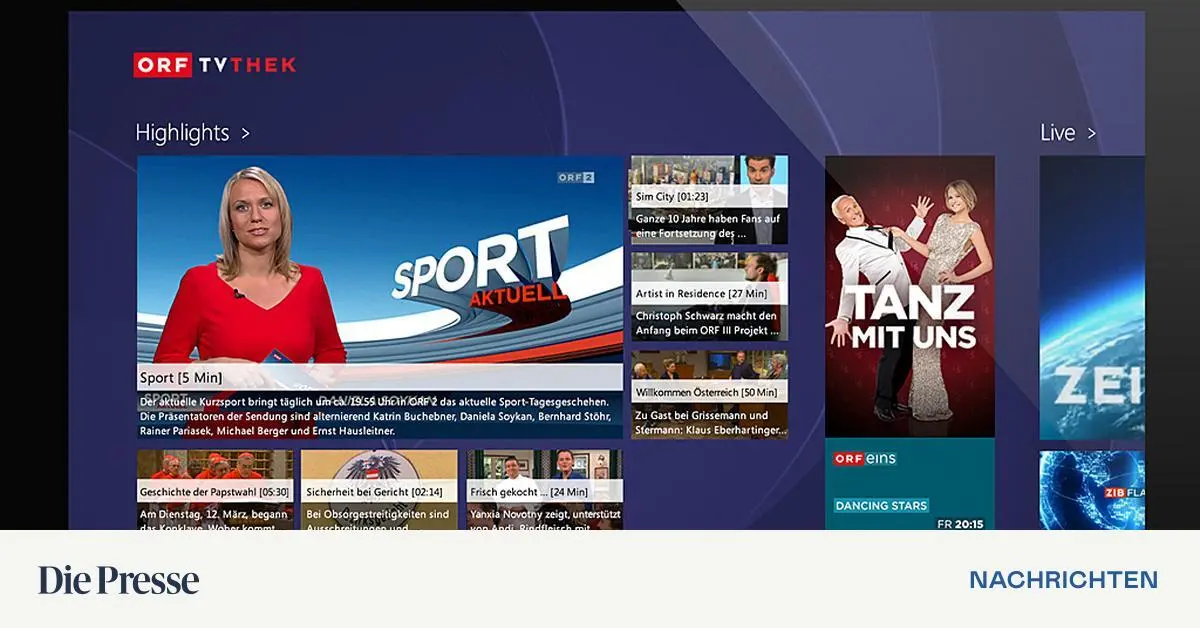
Task: Open Geschichte der Papstwahl video
Action: tap(215, 490)
